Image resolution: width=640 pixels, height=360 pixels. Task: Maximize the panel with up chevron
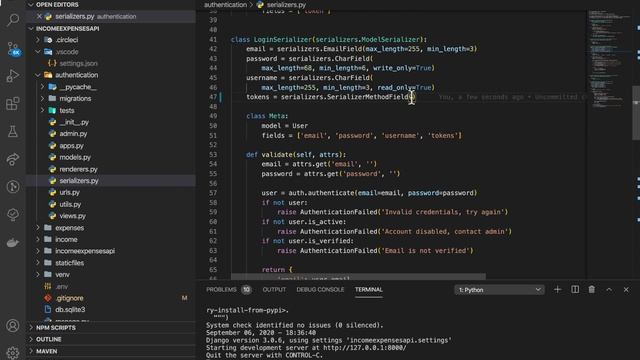[x=609, y=289]
